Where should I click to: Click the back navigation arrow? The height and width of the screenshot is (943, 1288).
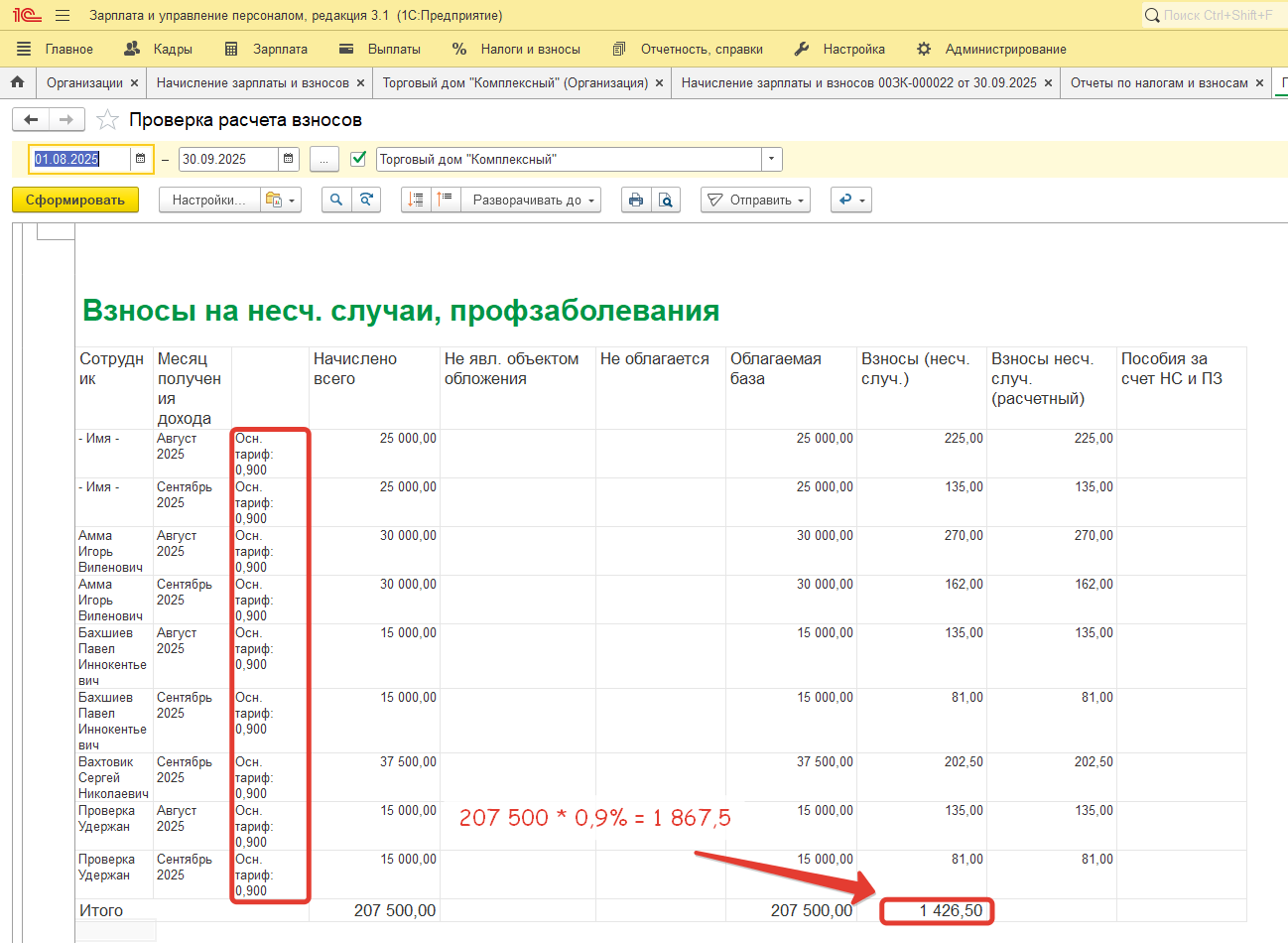[x=31, y=120]
